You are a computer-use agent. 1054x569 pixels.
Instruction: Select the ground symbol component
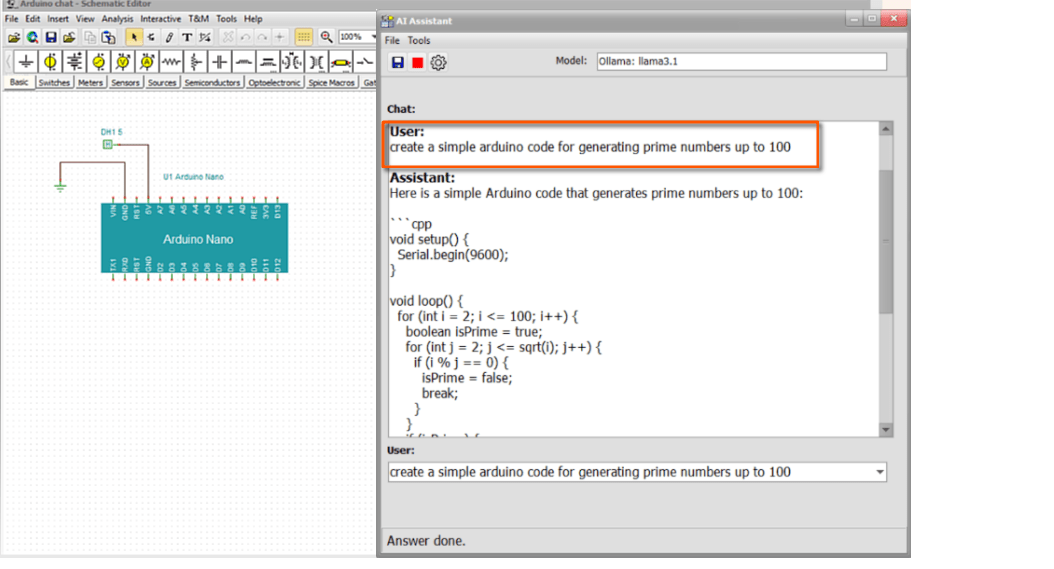(x=26, y=62)
